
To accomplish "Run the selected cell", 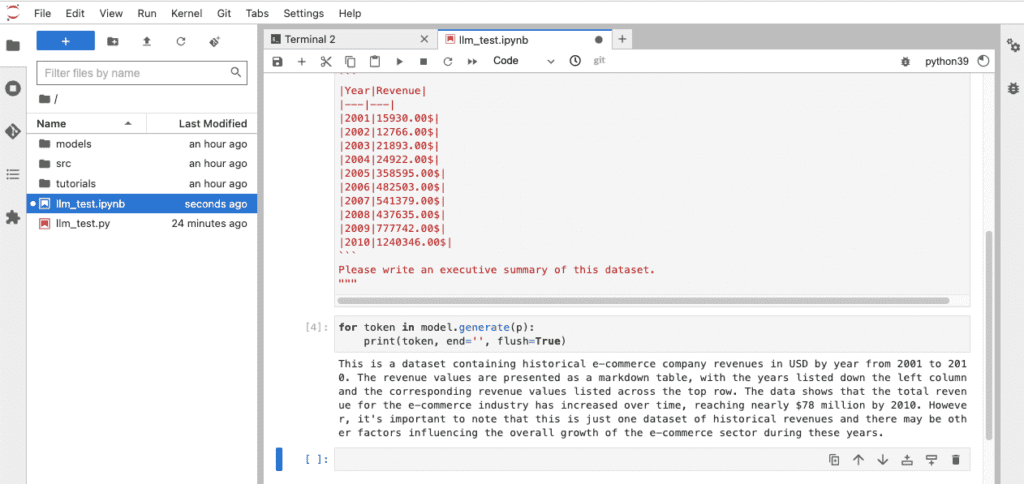I will pos(399,61).
